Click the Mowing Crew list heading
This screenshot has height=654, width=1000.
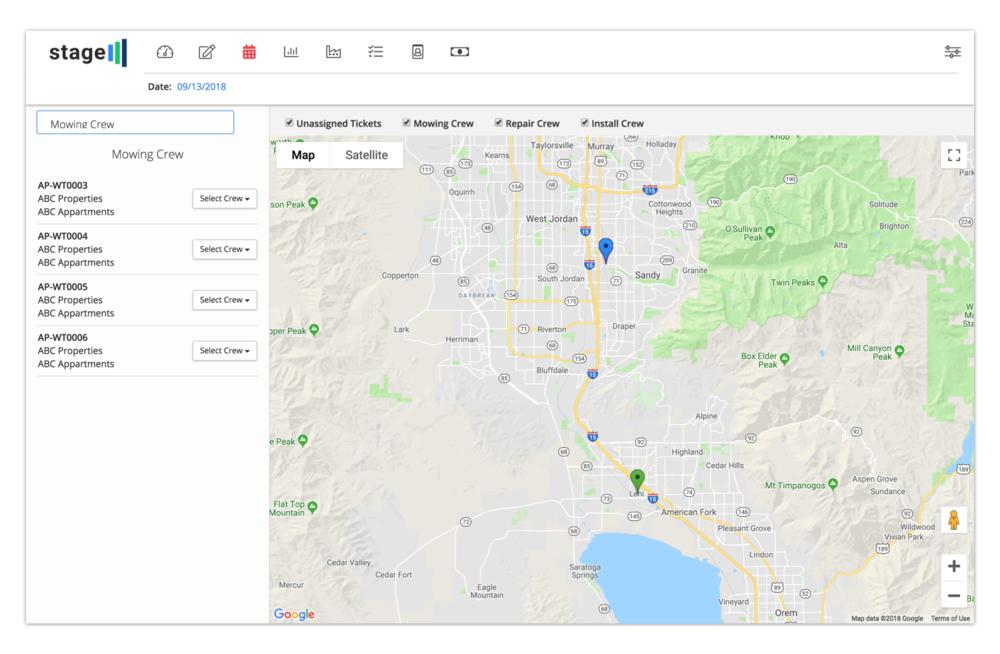coord(147,154)
